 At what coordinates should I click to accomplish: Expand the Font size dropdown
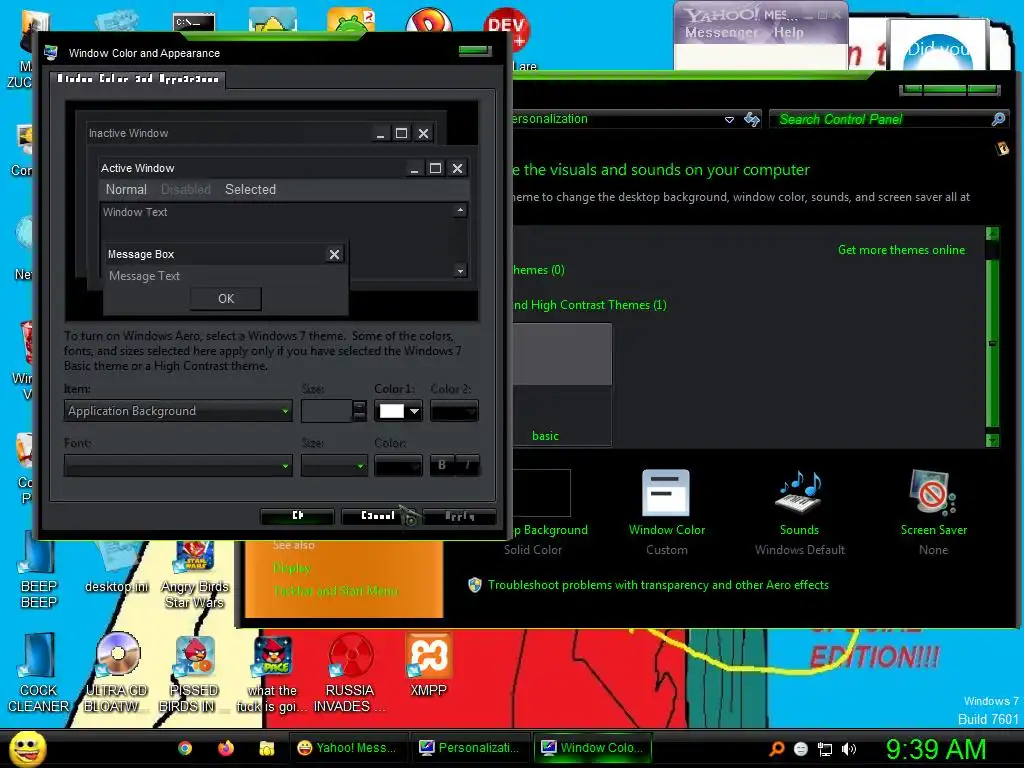click(334, 466)
